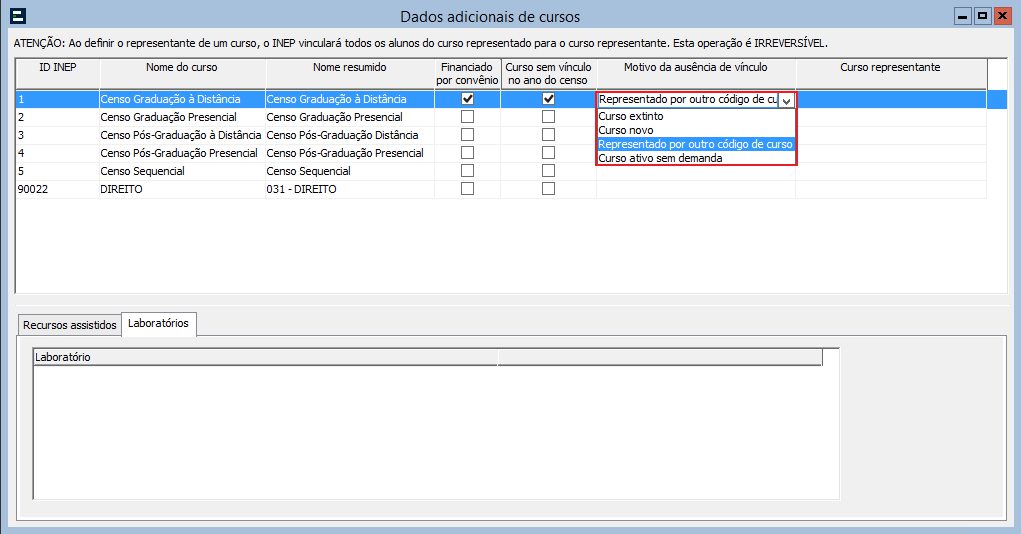This screenshot has height=534, width=1021.
Task: Click the 'Financiado por convênio' column header
Action: coord(467,74)
